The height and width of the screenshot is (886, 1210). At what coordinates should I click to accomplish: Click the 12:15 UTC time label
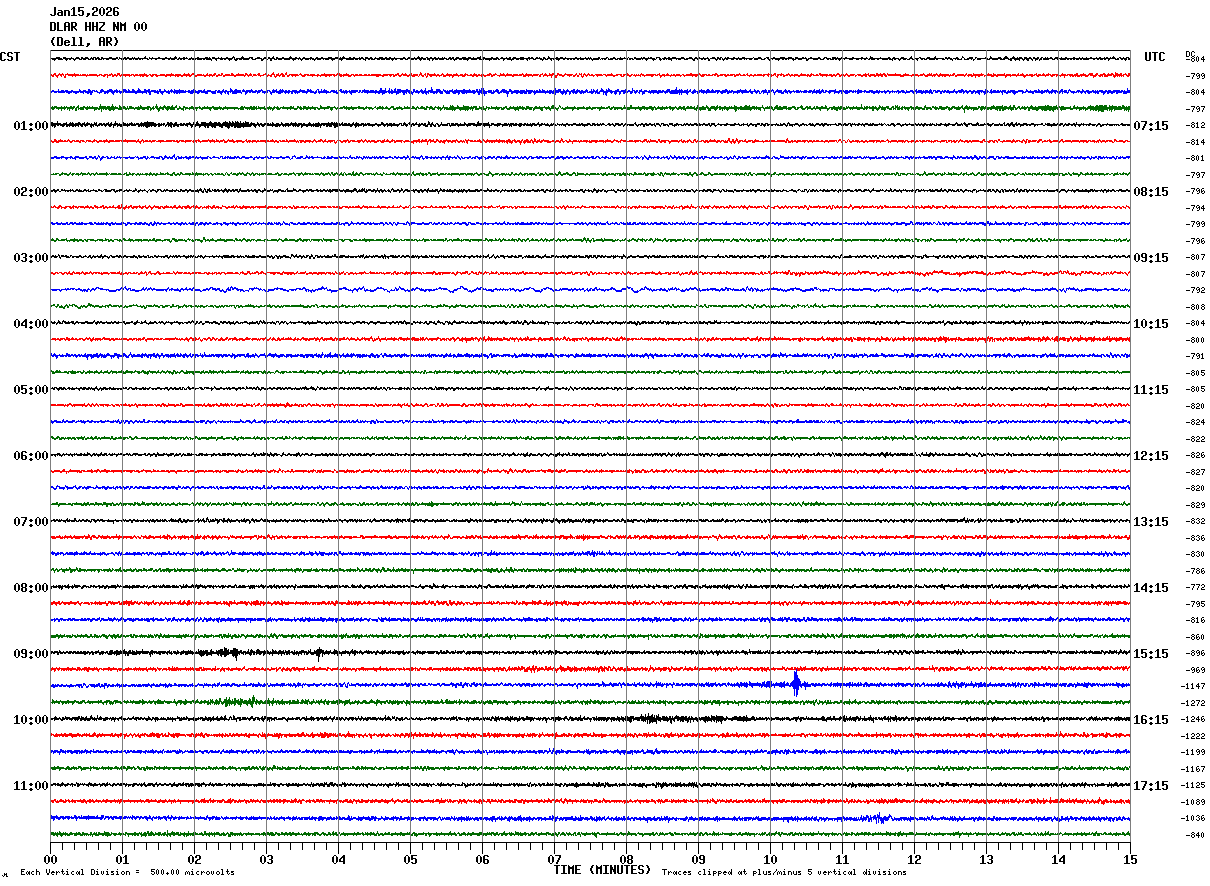coord(1151,456)
